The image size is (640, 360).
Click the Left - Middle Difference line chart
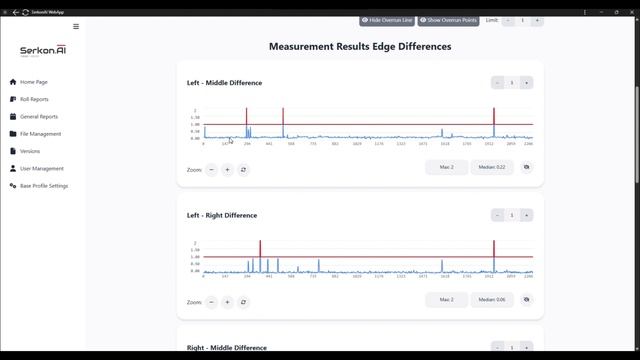coord(361,127)
